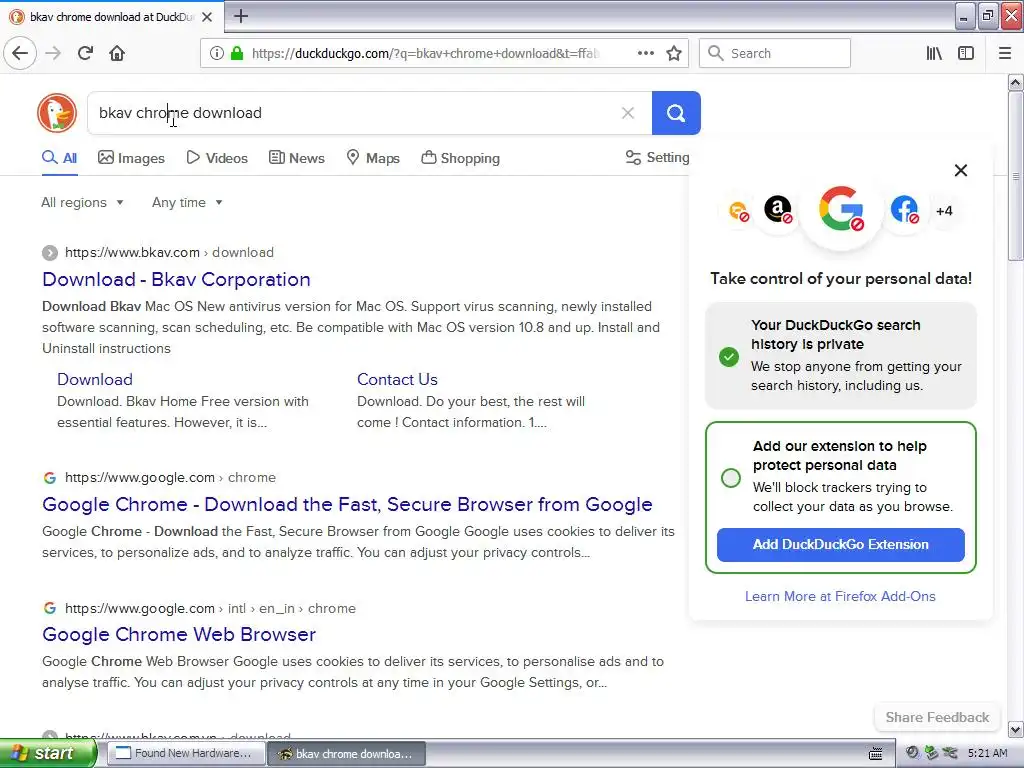Screen dimensions: 1024x768
Task: Click the green padlock security icon
Action: [236, 53]
